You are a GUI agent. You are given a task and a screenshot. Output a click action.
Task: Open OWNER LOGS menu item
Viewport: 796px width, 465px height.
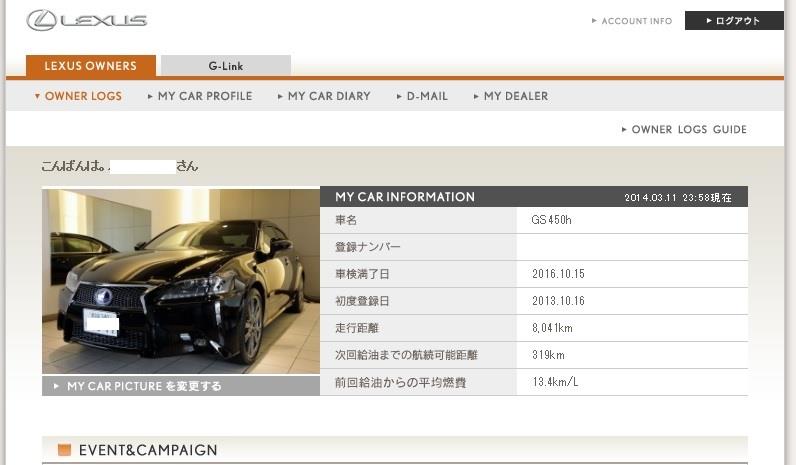coord(78,96)
